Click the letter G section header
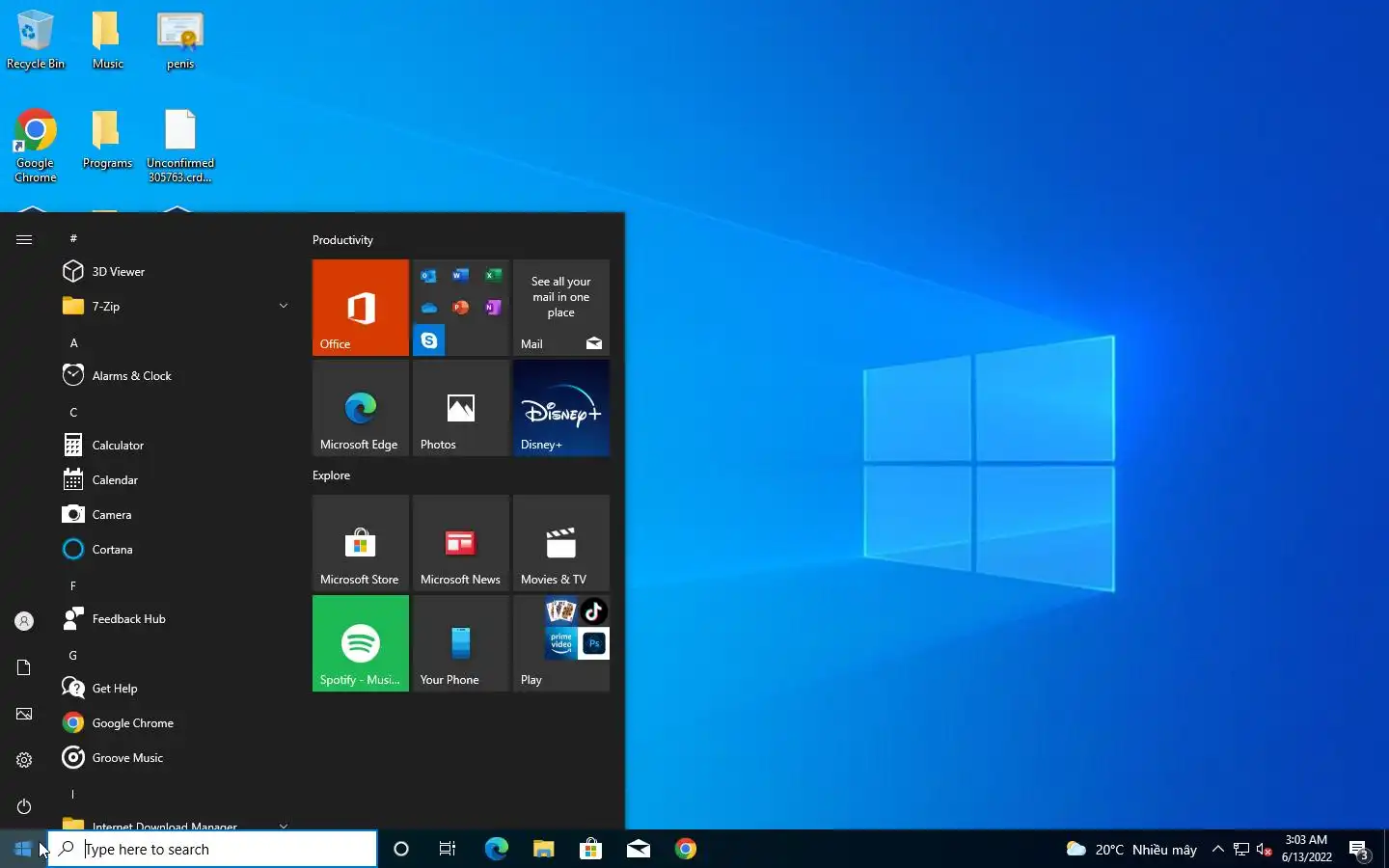1389x868 pixels. [x=73, y=655]
